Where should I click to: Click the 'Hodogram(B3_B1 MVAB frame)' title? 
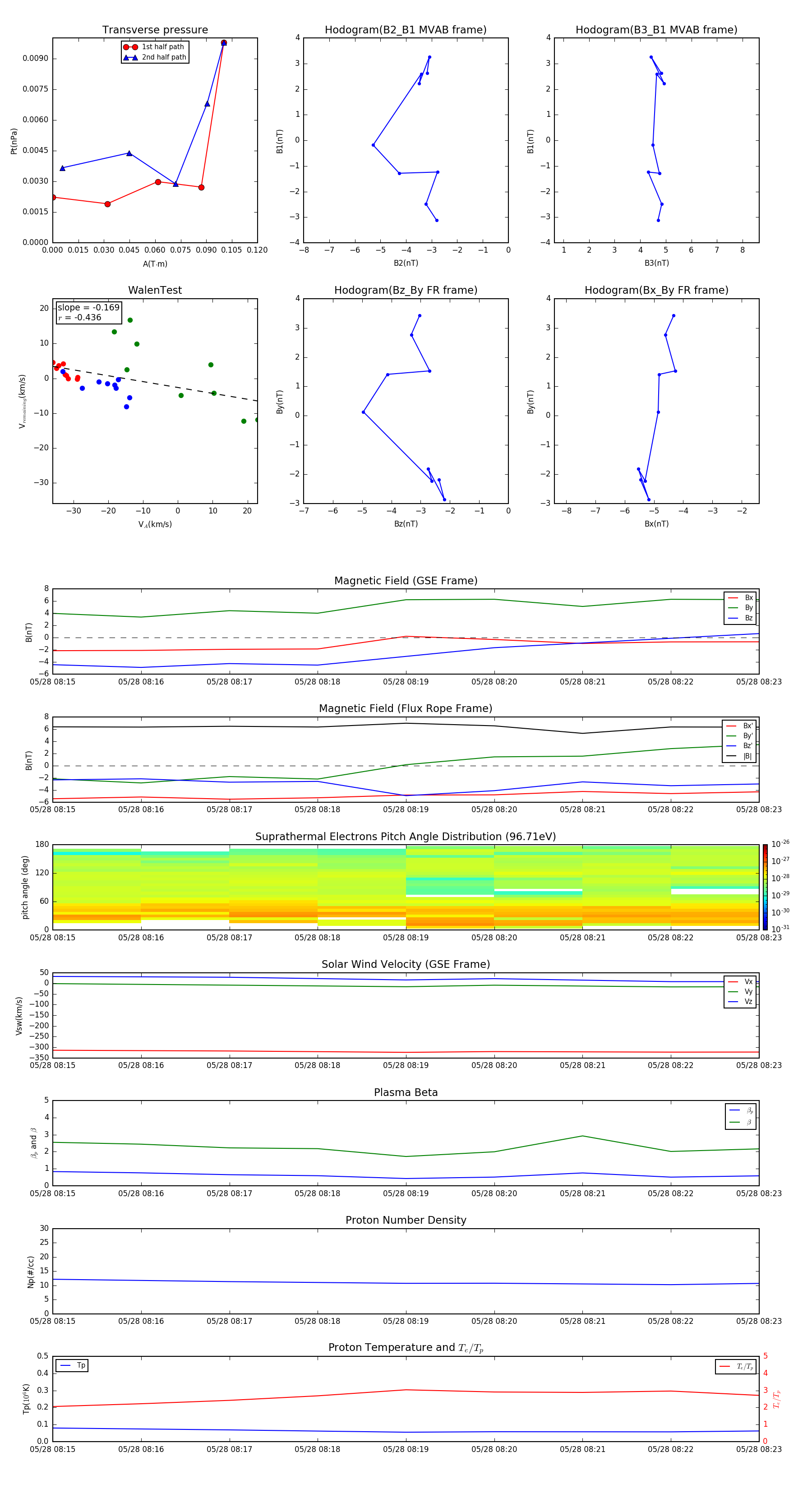coord(656,29)
